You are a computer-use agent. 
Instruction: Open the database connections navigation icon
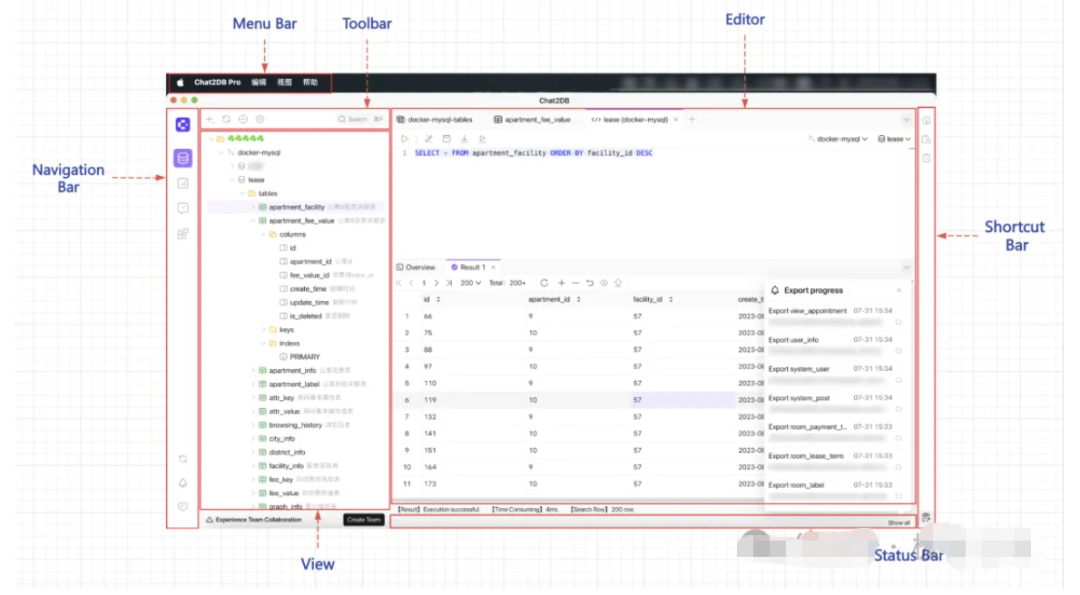click(183, 158)
